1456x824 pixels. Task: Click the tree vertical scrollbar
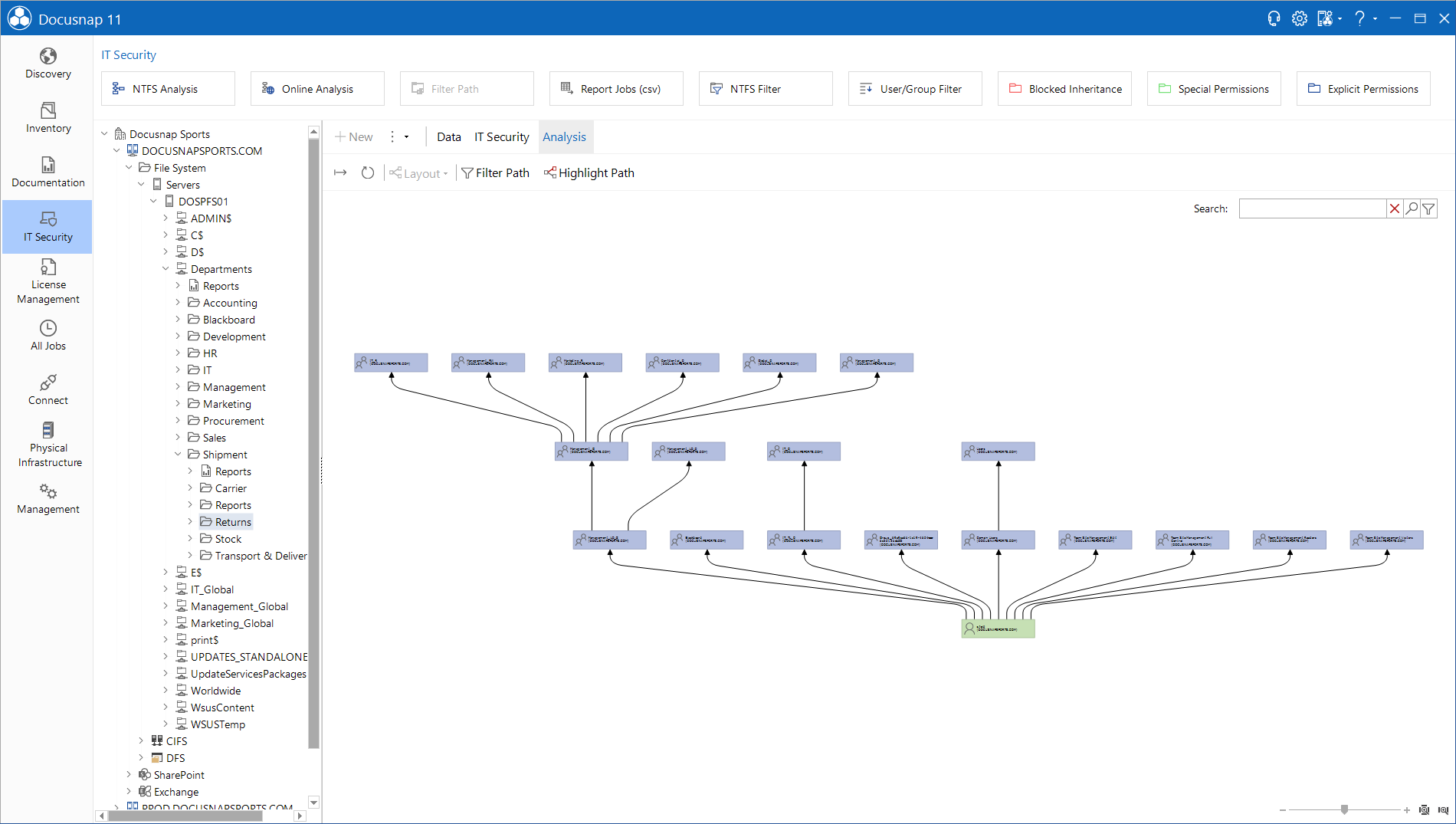click(313, 443)
